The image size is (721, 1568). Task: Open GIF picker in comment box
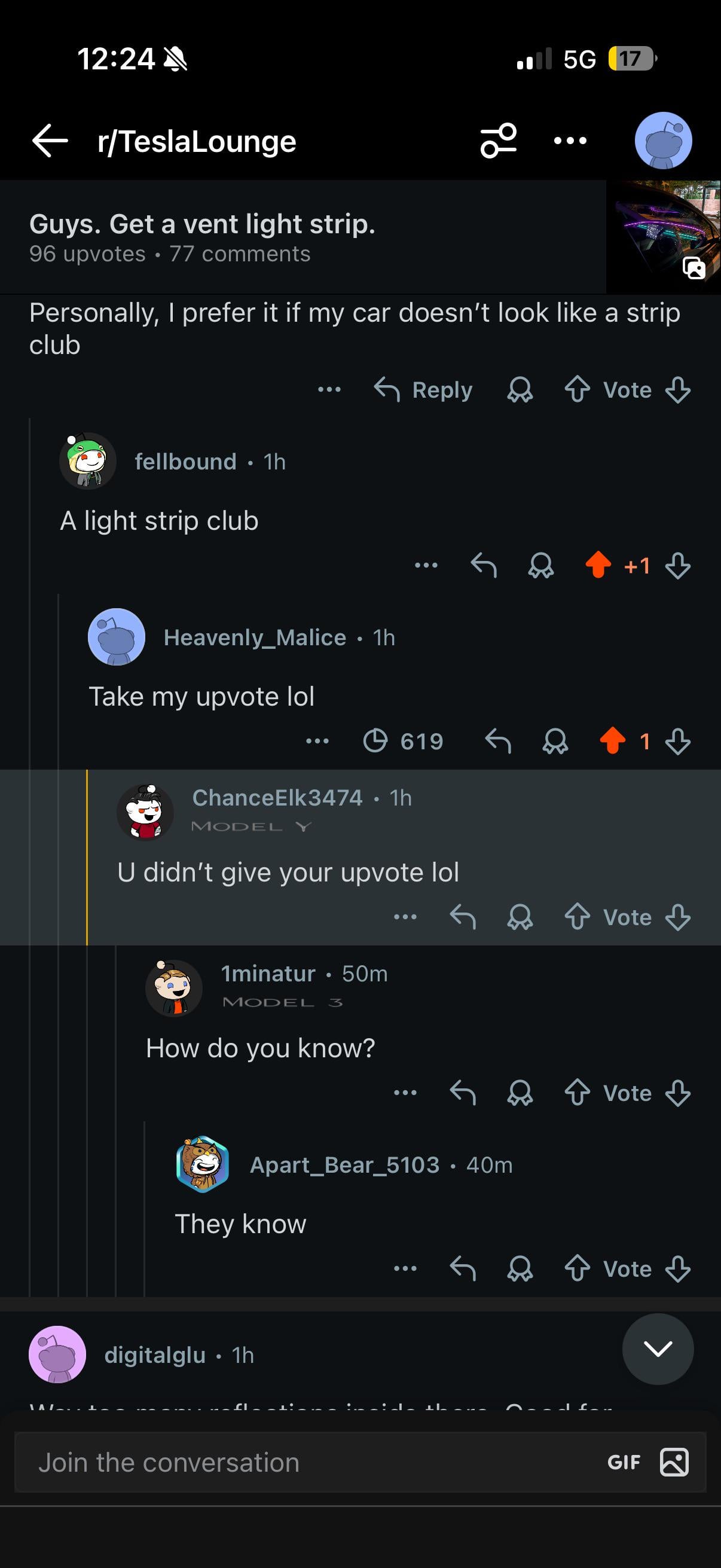[x=624, y=1462]
